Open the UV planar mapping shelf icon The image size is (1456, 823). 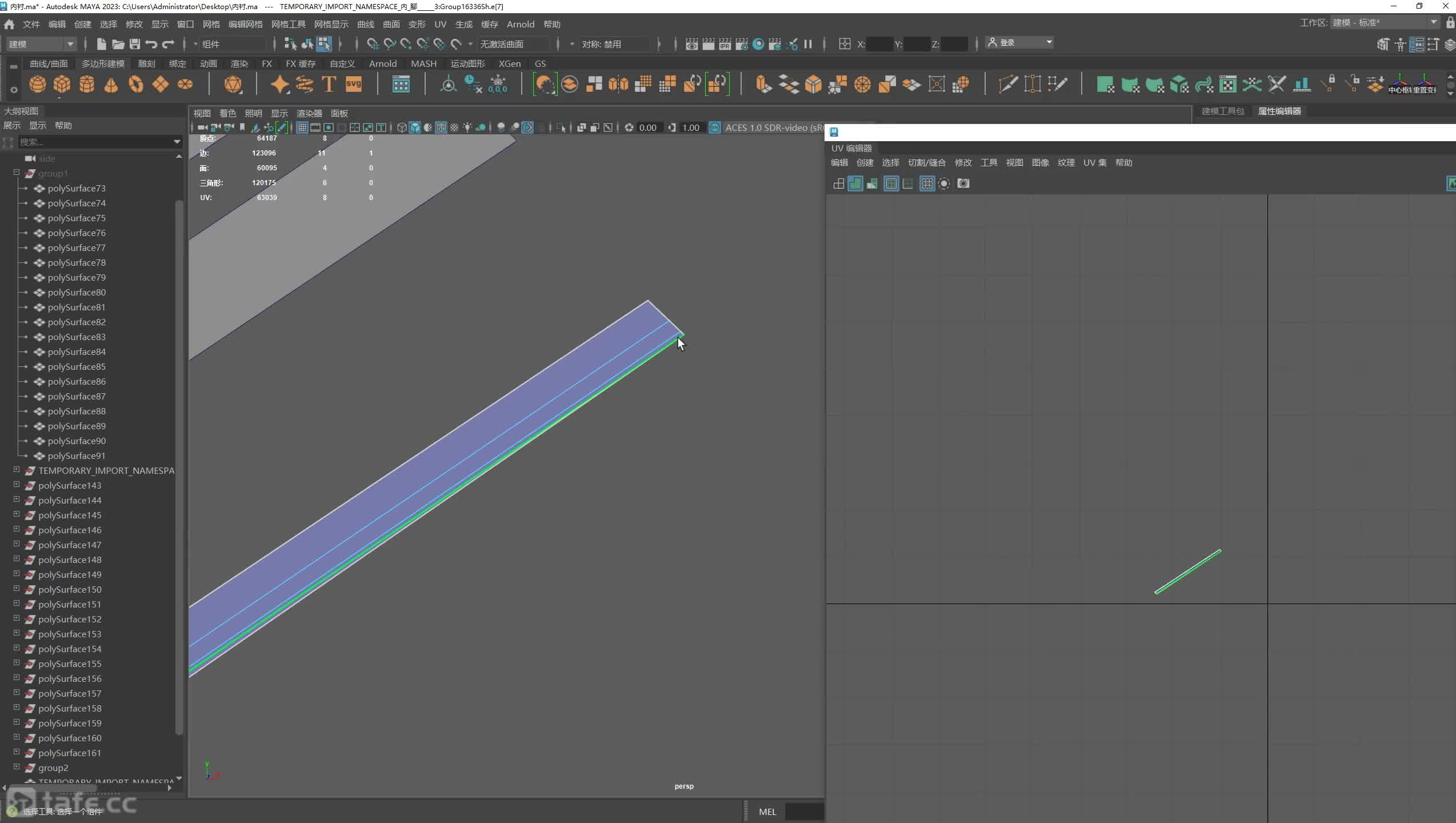[x=1106, y=85]
